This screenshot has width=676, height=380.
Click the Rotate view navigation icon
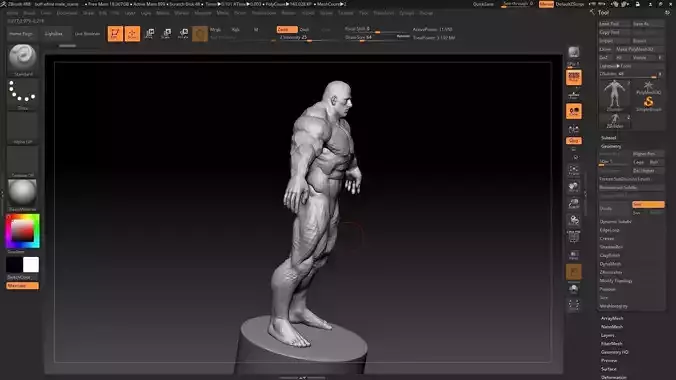pyautogui.click(x=573, y=220)
